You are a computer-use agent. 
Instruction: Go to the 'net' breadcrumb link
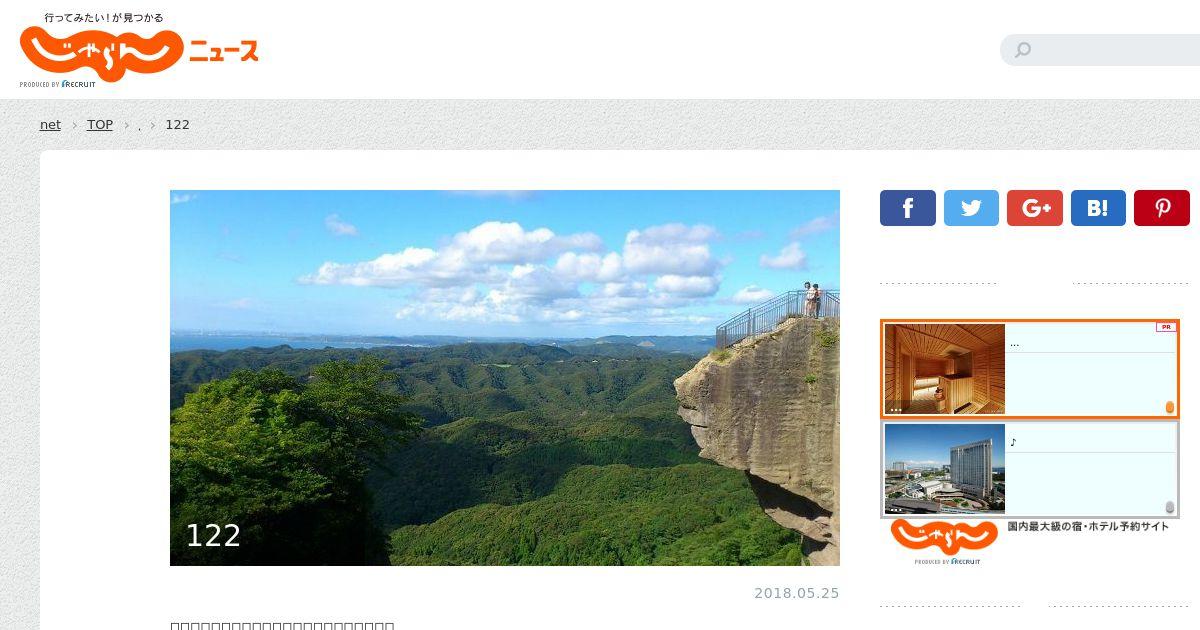pyautogui.click(x=50, y=125)
